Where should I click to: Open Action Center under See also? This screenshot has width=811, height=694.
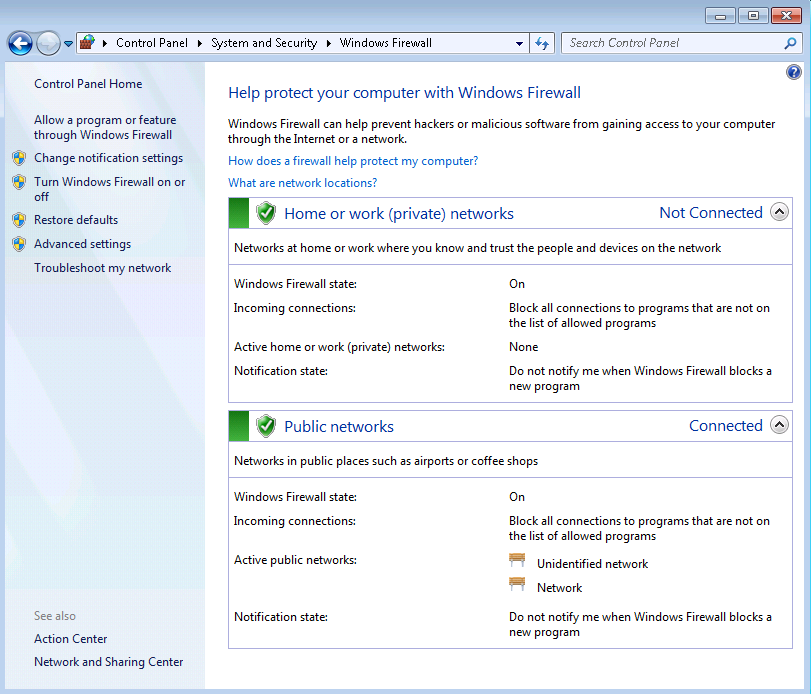click(x=70, y=639)
